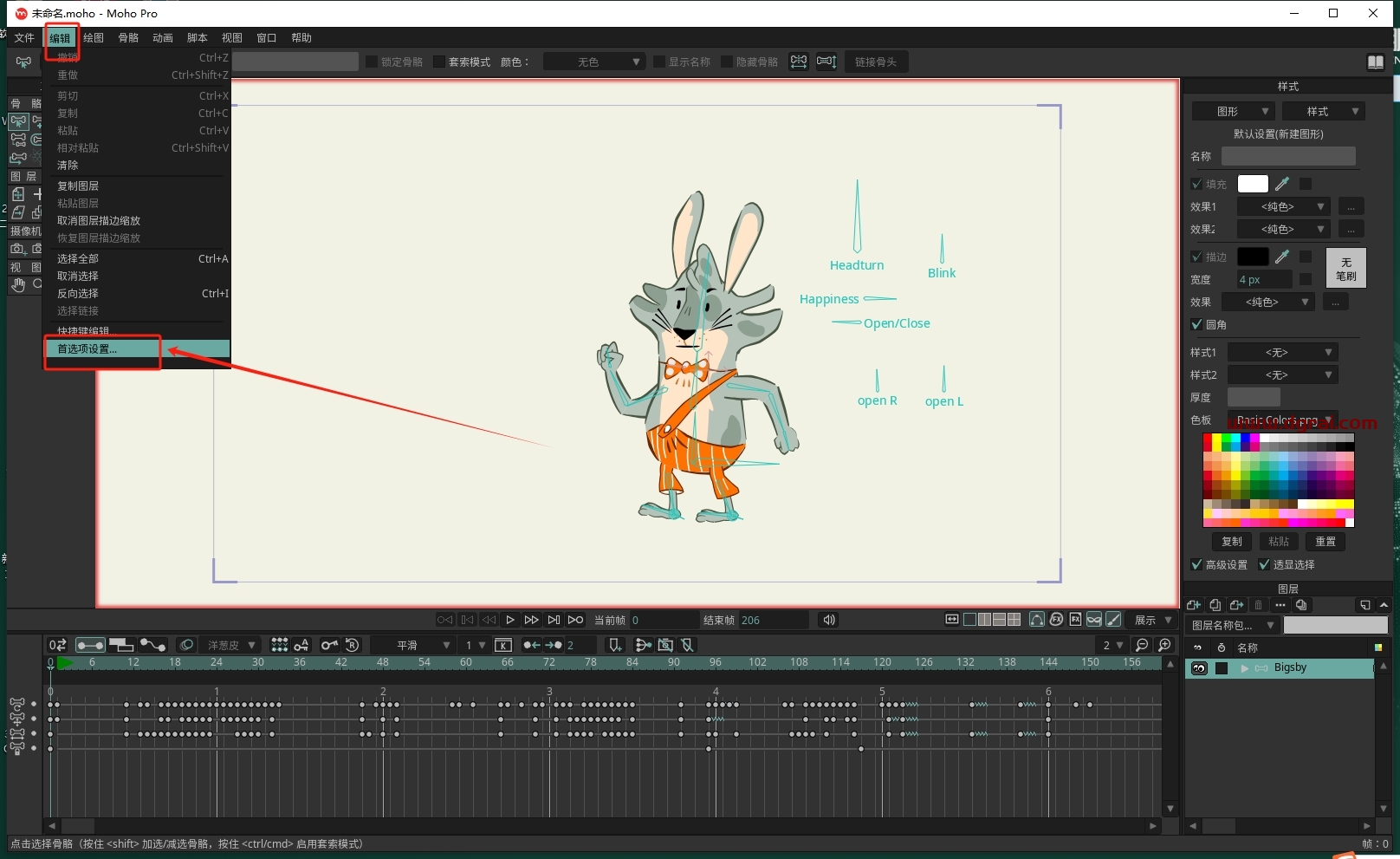Click the previous keyframe arrow icon
This screenshot has width=1400, height=859.
pos(531,645)
